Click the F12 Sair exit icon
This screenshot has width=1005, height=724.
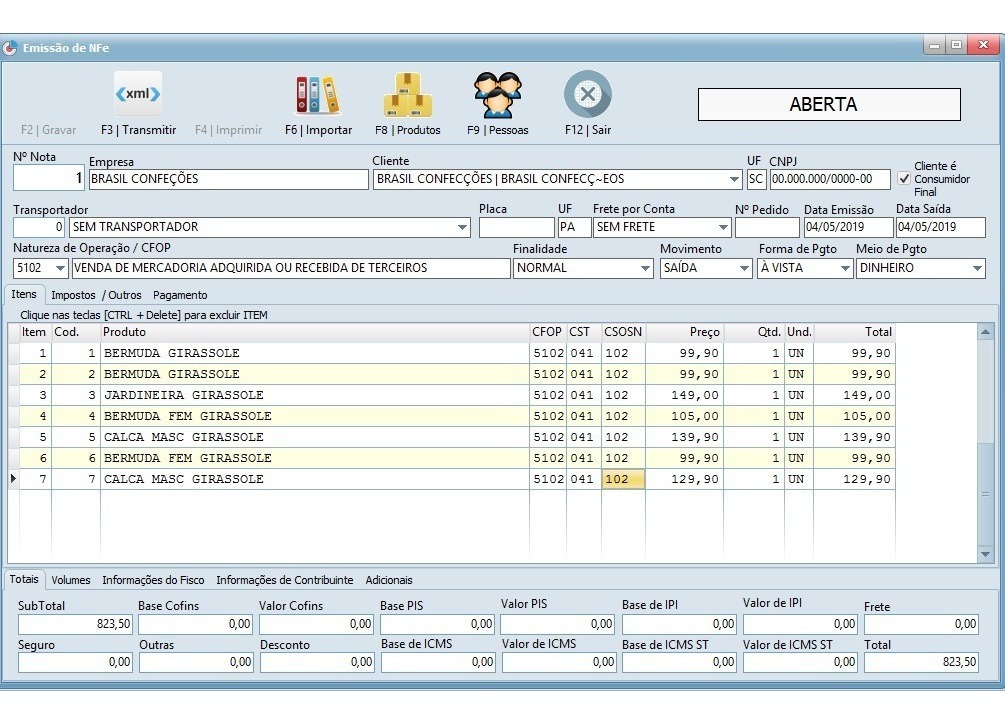pyautogui.click(x=588, y=94)
